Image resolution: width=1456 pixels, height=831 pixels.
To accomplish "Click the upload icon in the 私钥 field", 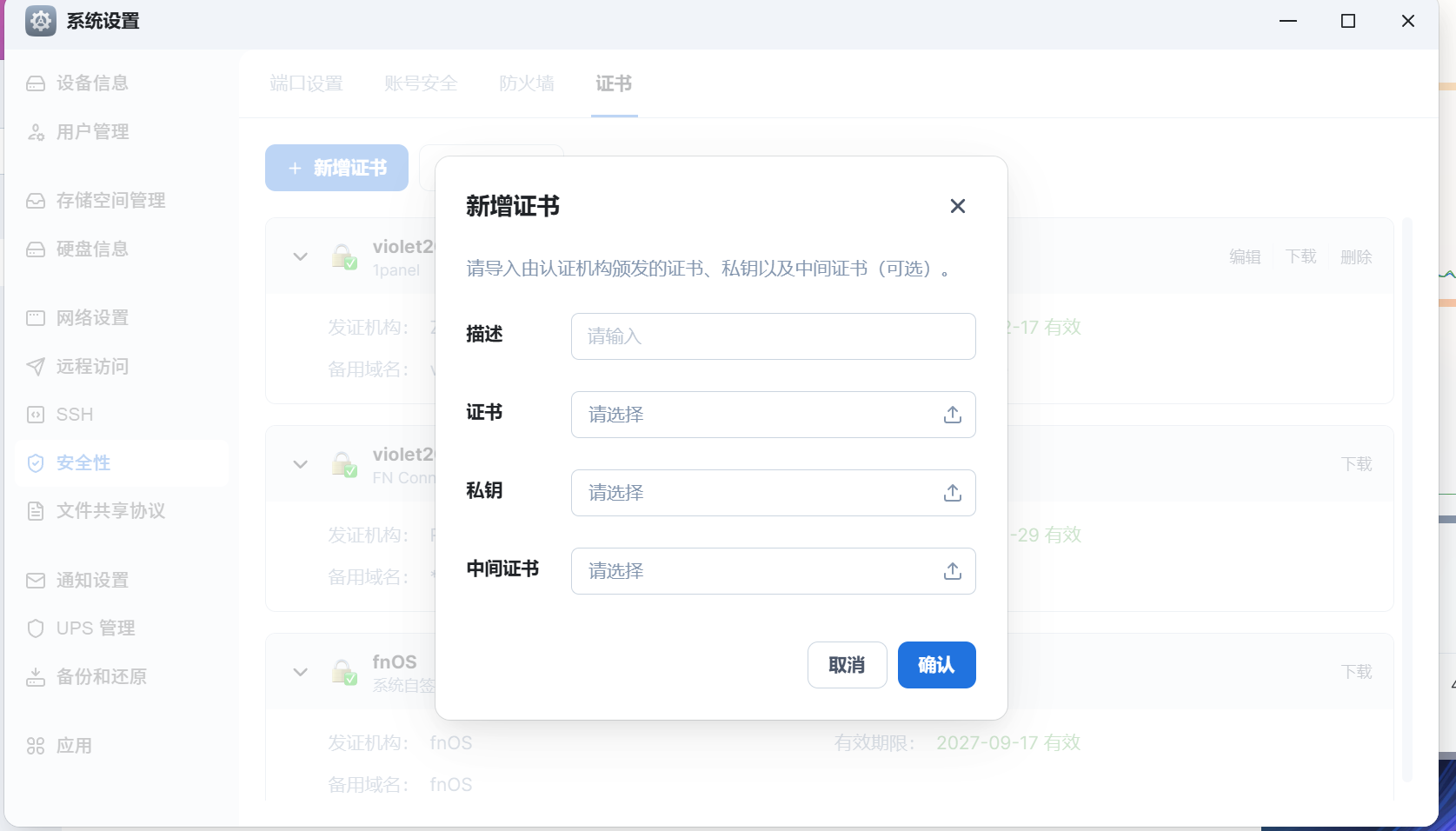I will (952, 493).
